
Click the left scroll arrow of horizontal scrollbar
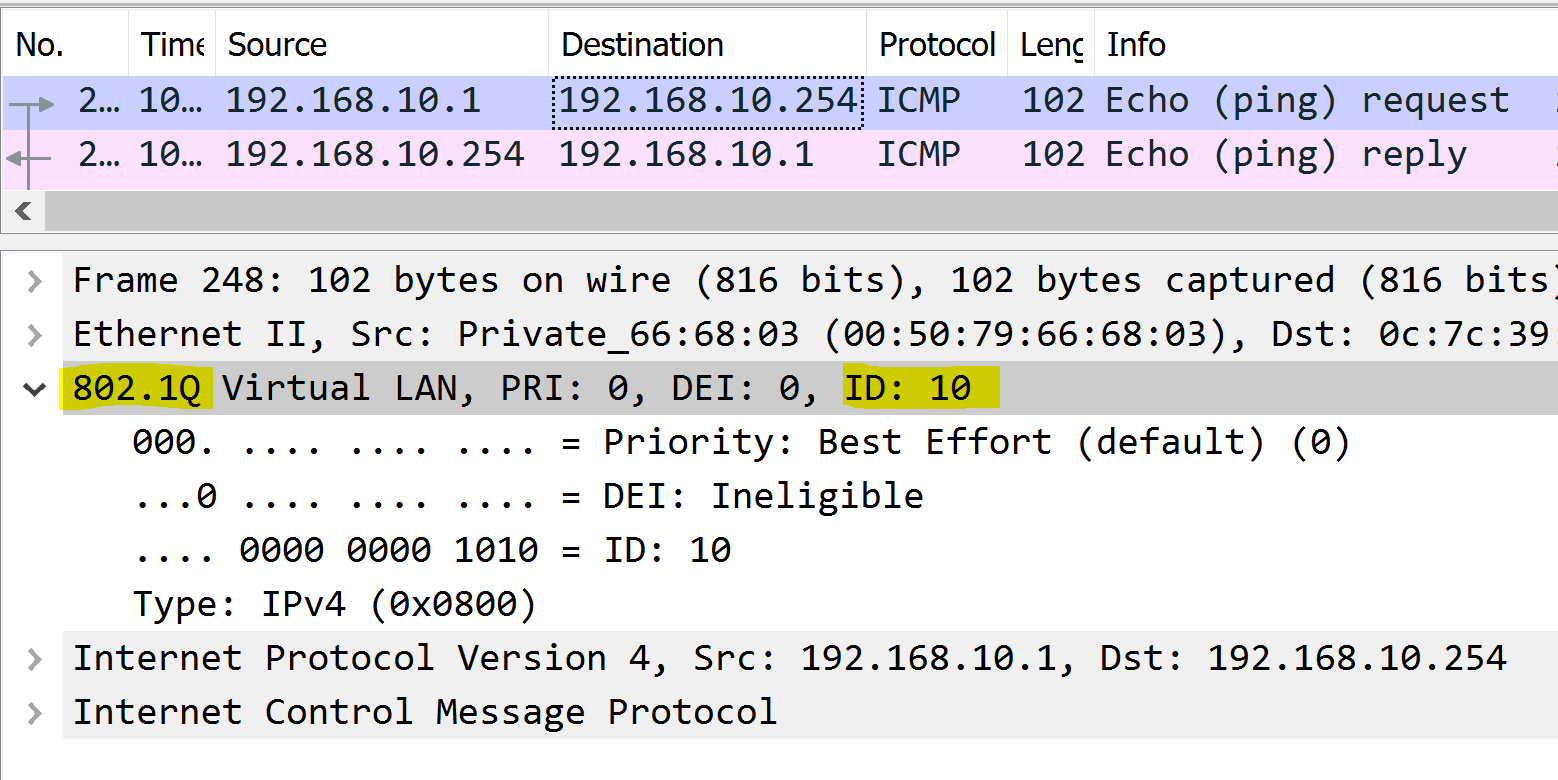[23, 211]
